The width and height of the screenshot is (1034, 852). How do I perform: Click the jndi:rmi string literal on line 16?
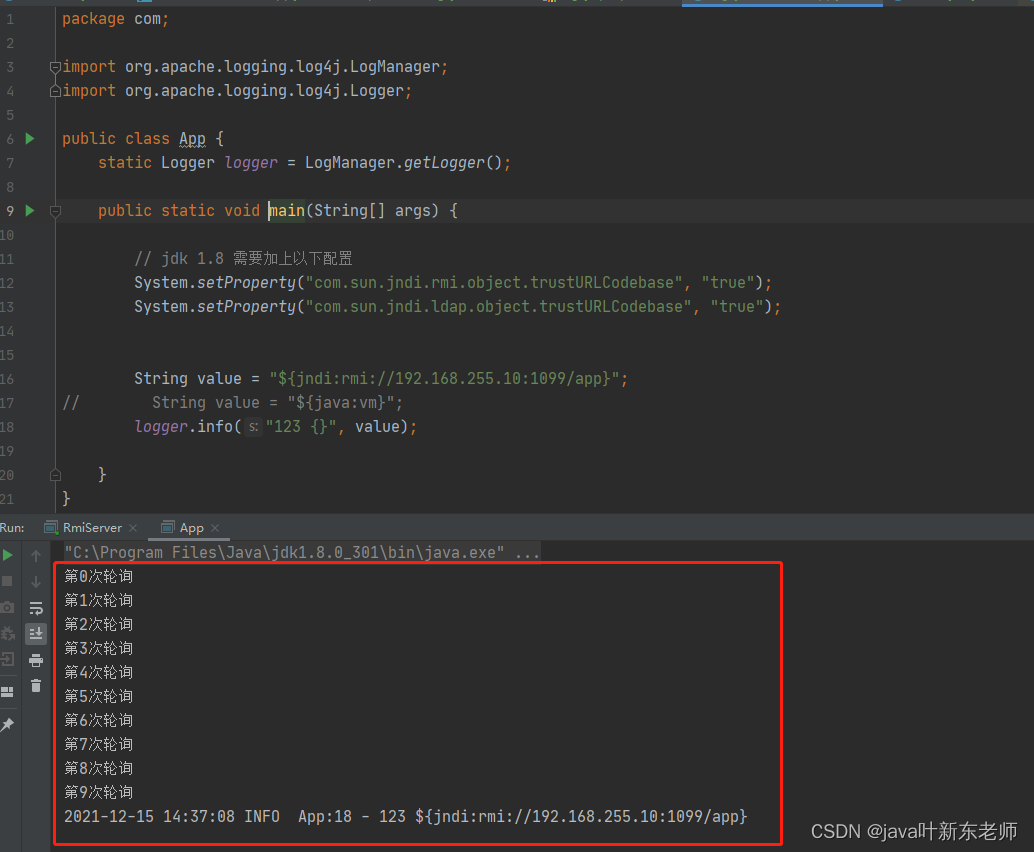[x=444, y=379]
